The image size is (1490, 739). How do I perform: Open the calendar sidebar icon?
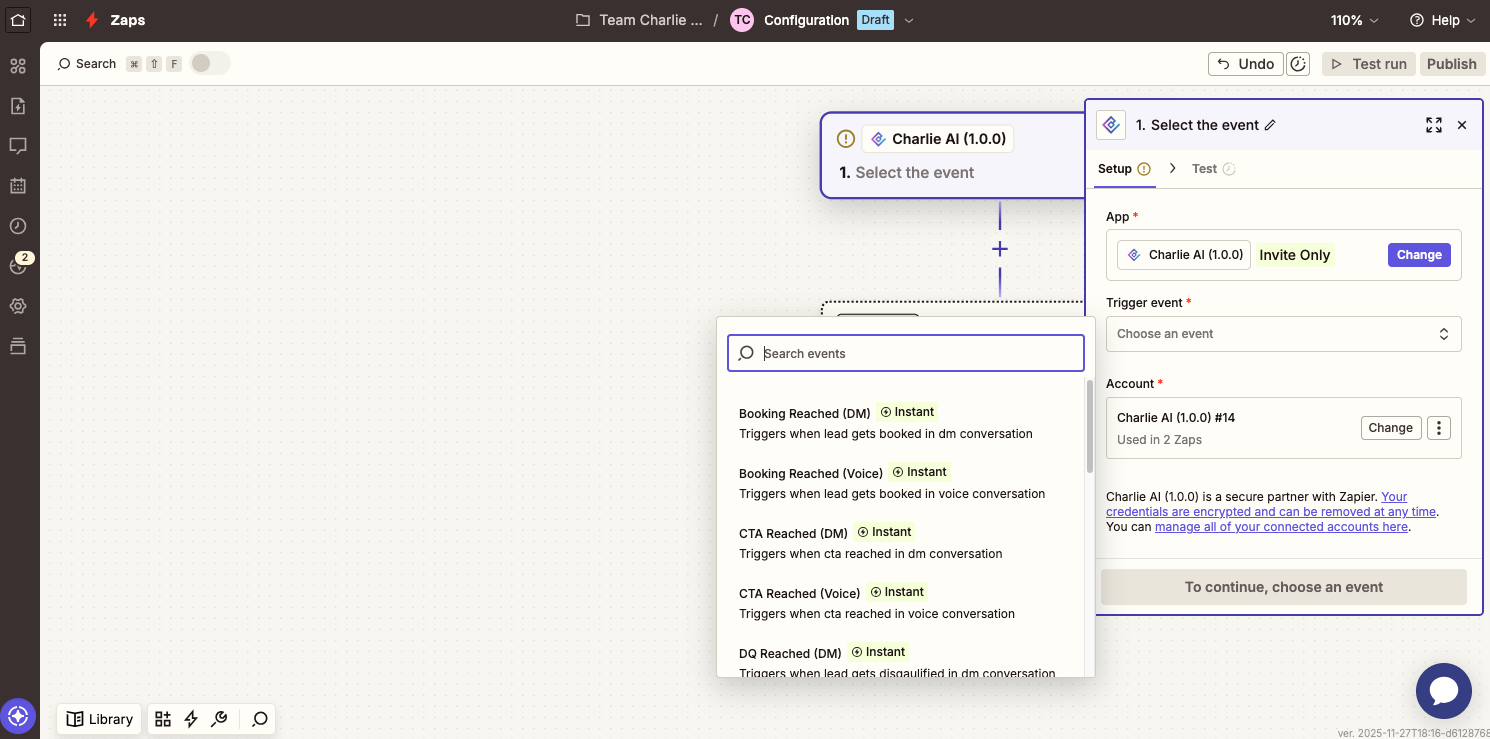18,186
